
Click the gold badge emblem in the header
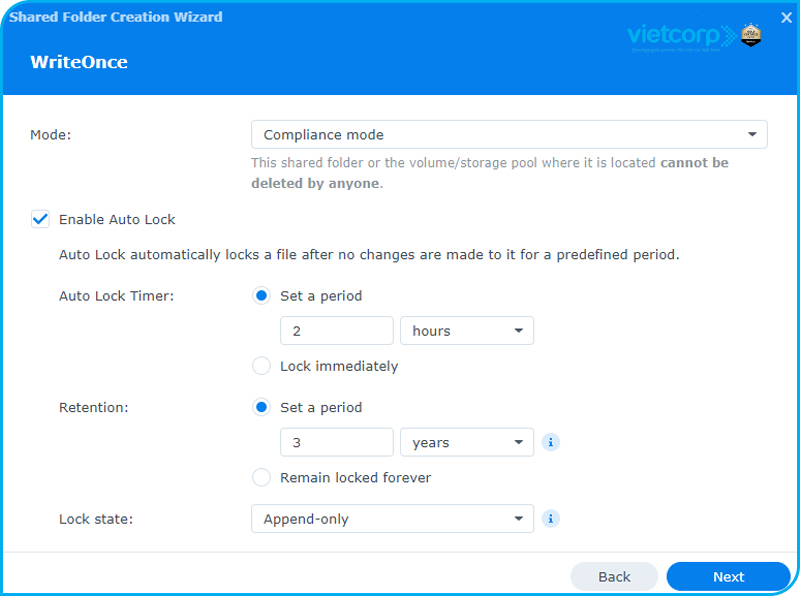[751, 36]
